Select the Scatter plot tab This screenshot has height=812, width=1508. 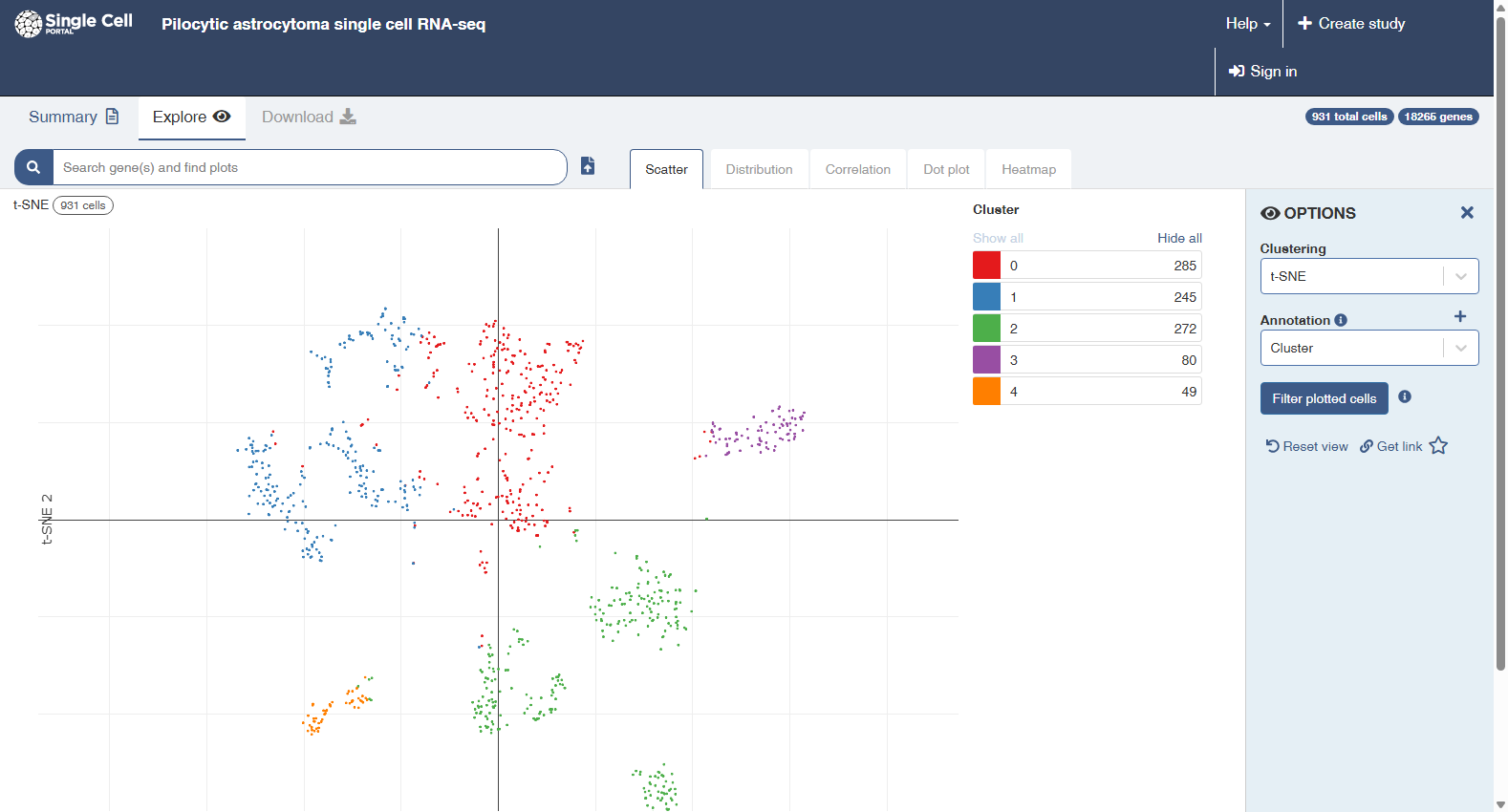666,169
